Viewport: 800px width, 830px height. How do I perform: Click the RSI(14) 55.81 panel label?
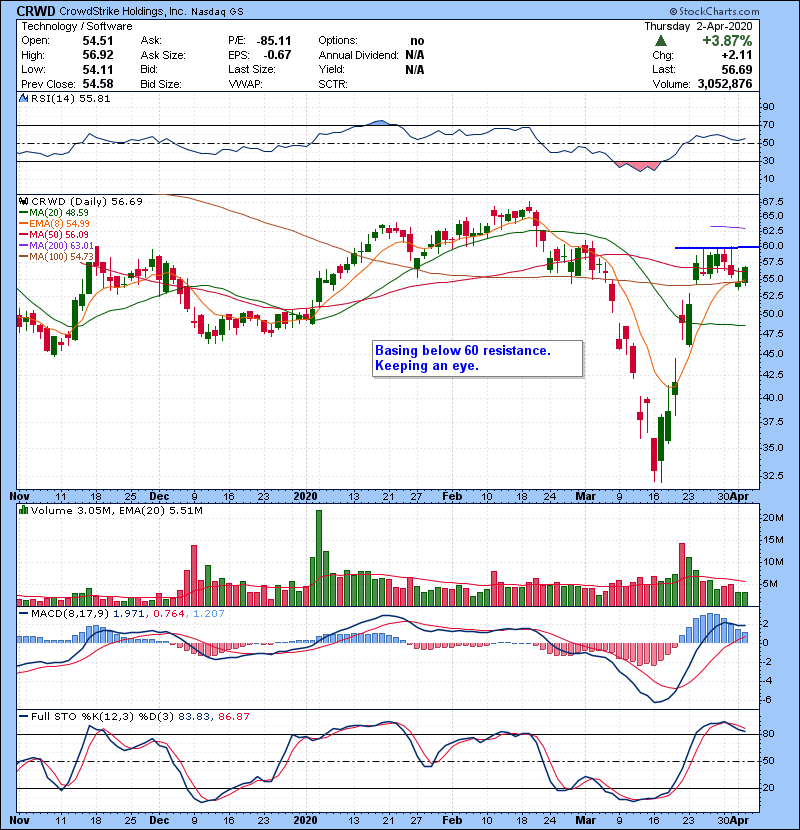70,98
